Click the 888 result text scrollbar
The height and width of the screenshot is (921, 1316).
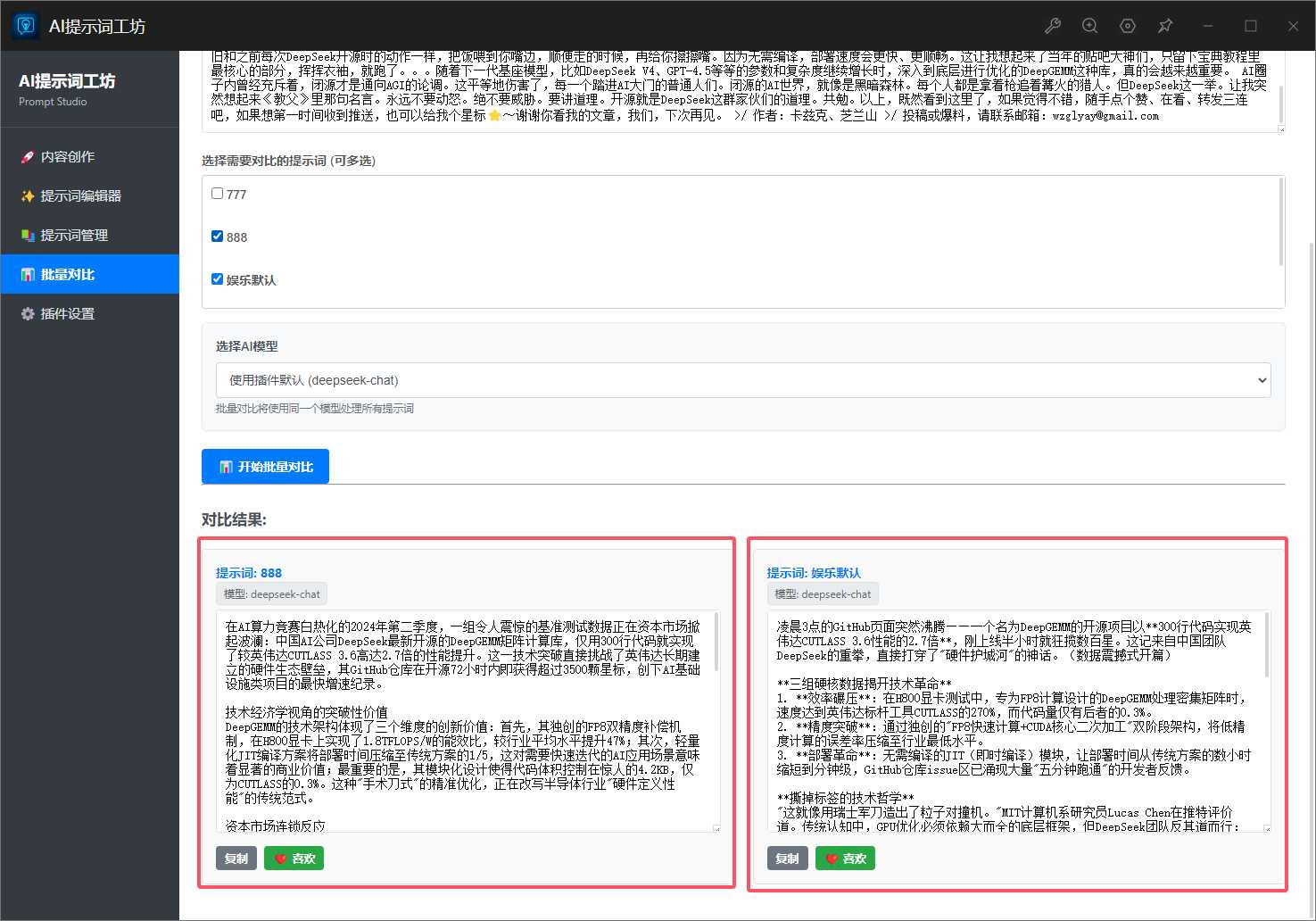tap(716, 643)
